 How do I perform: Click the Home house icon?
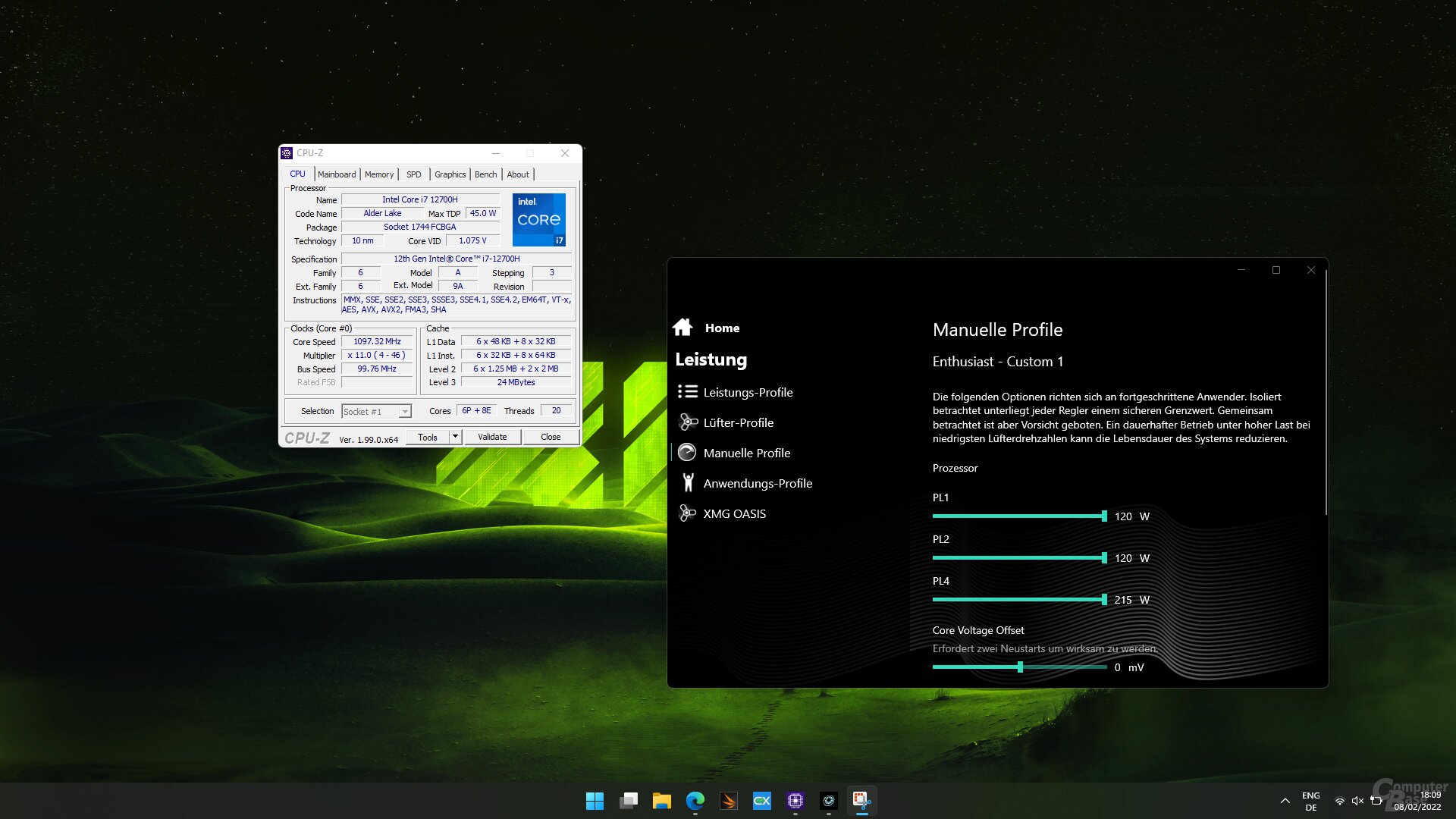pos(682,327)
